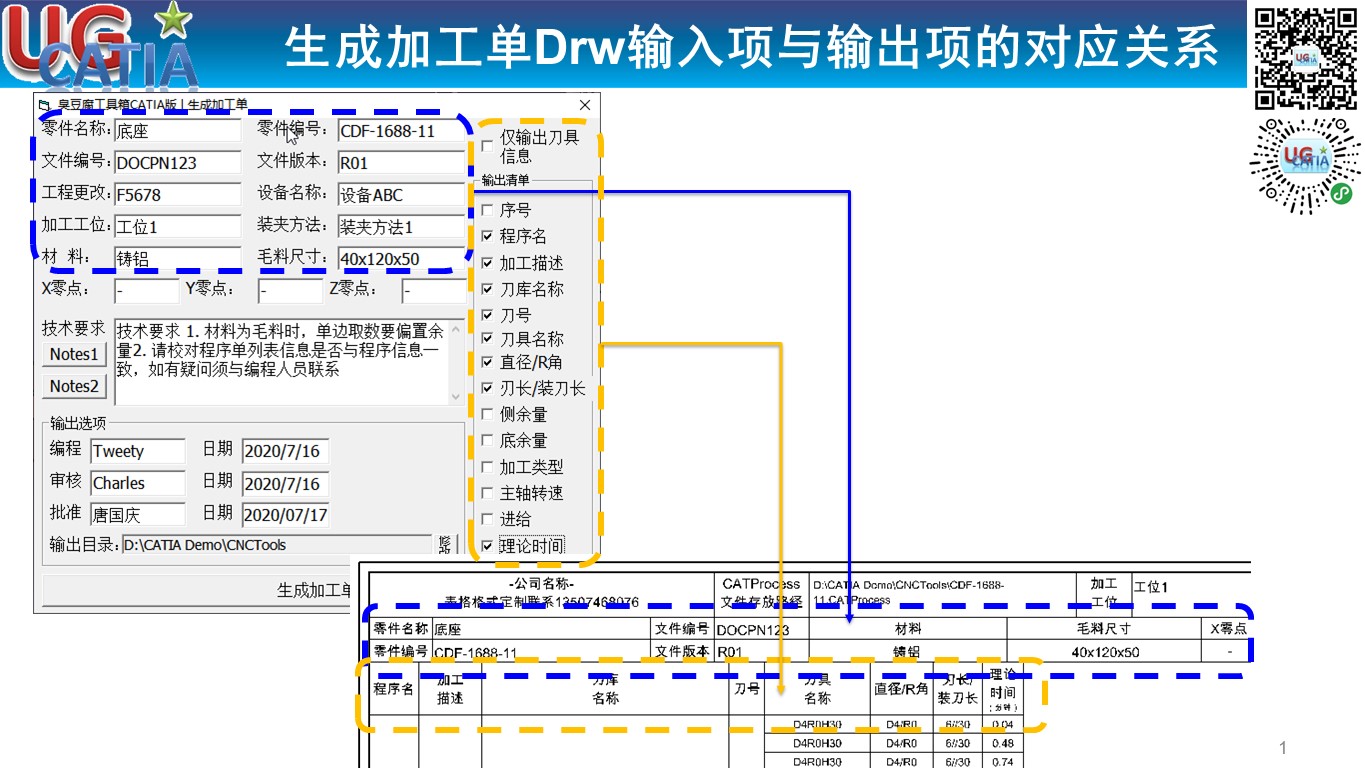Screen dimensions: 1365x768
Task: Click the top QR code image
Action: click(x=1305, y=57)
